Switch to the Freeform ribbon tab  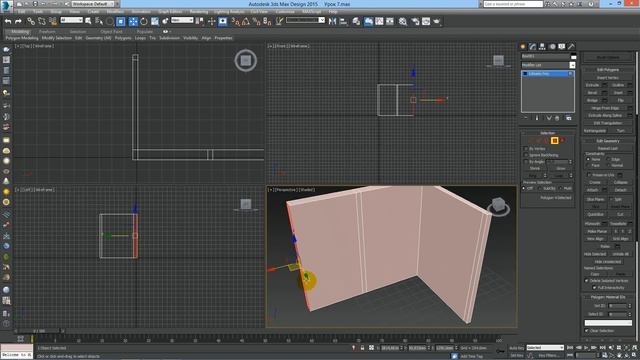tap(47, 31)
